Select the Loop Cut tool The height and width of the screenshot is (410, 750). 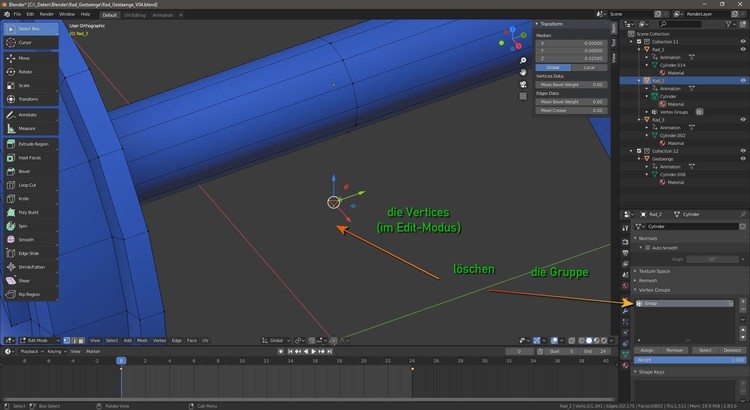point(27,185)
